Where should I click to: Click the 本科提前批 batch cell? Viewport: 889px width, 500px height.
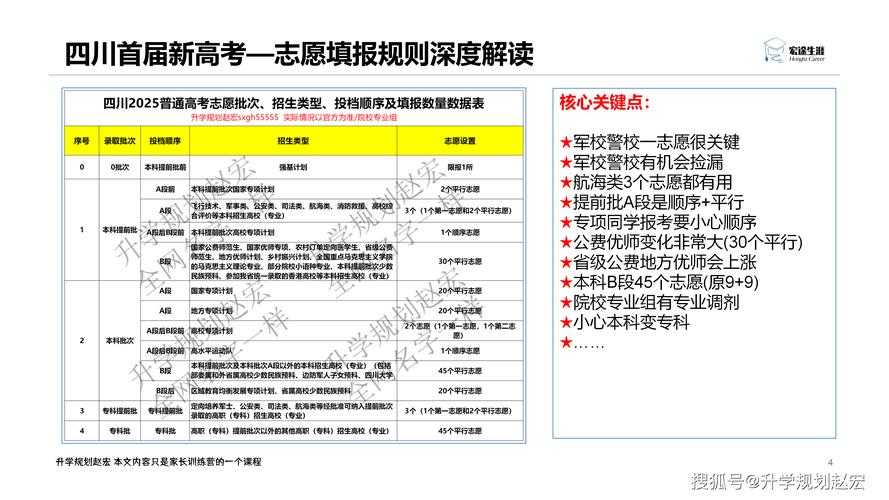[120, 230]
